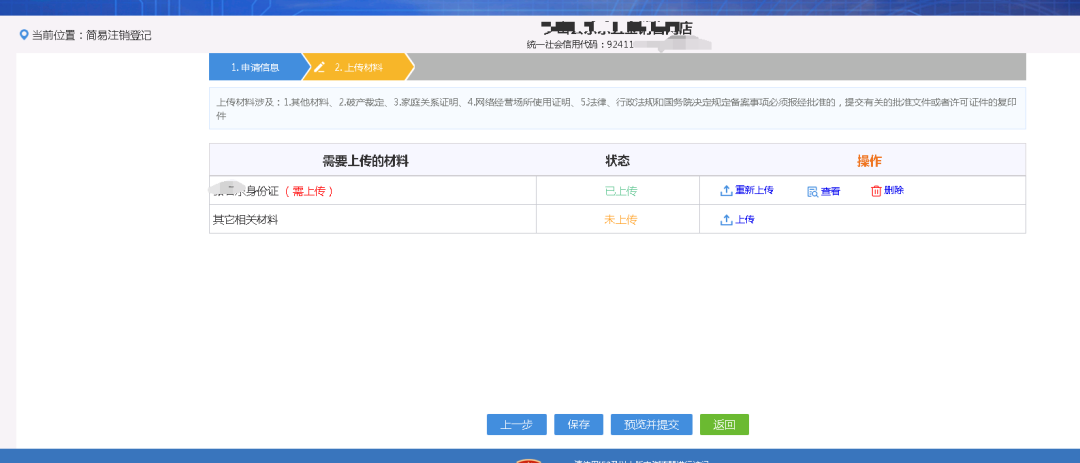Click the red 需上传 label in the 身份证 row
Viewport: 1080px width, 463px height.
click(309, 191)
